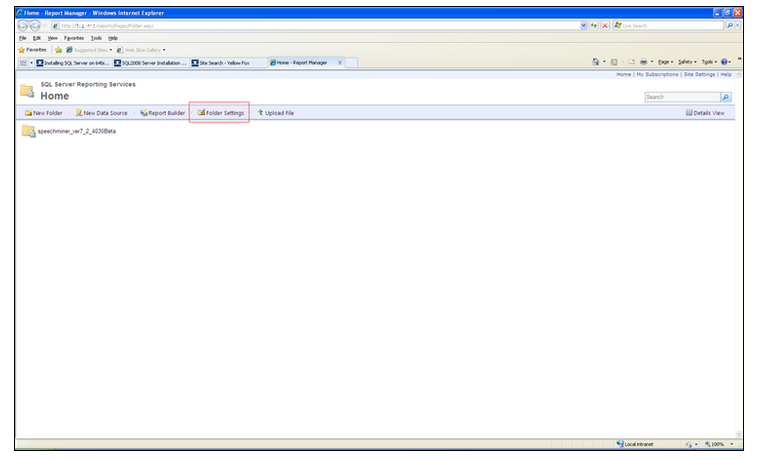757x460 pixels.
Task: Close the Home - Report Manager tab
Action: [340, 63]
